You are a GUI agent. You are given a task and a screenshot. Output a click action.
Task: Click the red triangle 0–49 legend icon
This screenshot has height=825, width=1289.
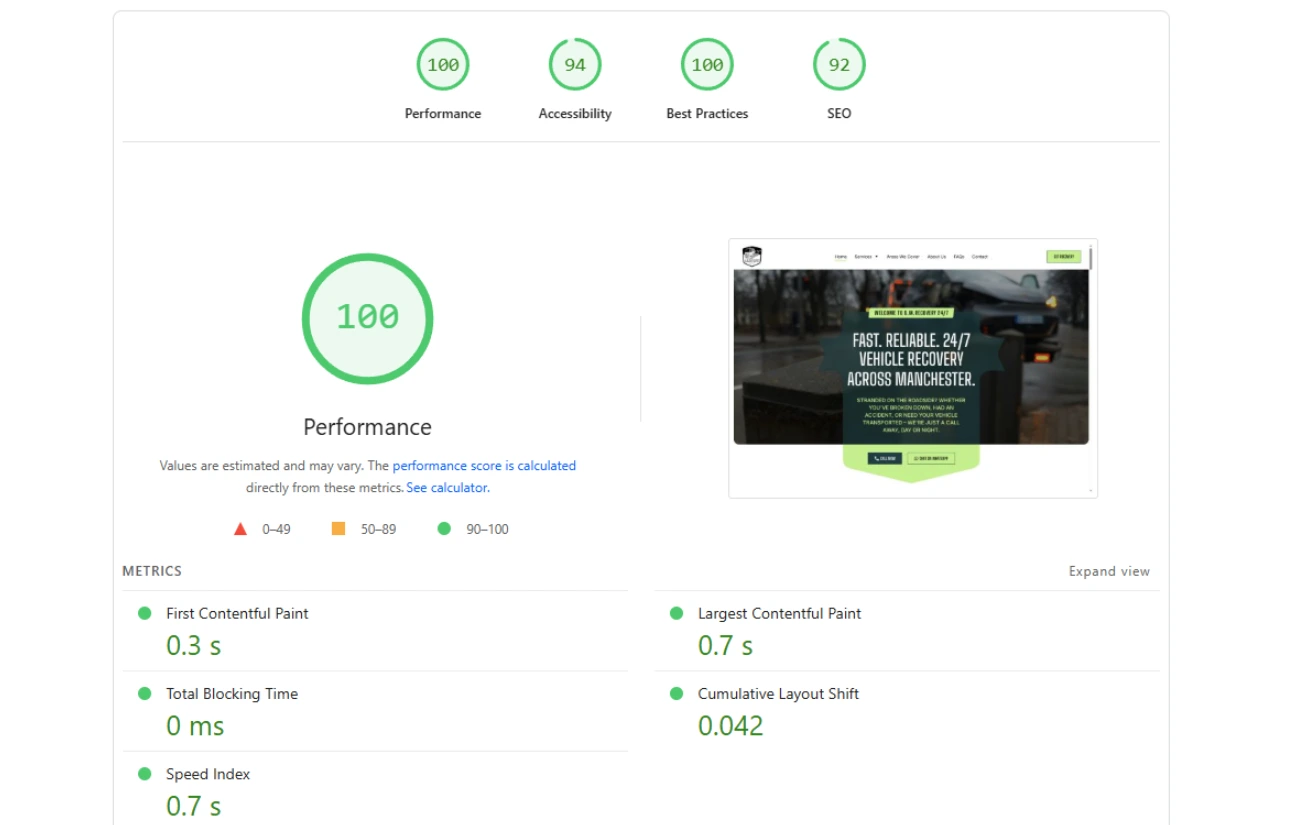[x=240, y=529]
